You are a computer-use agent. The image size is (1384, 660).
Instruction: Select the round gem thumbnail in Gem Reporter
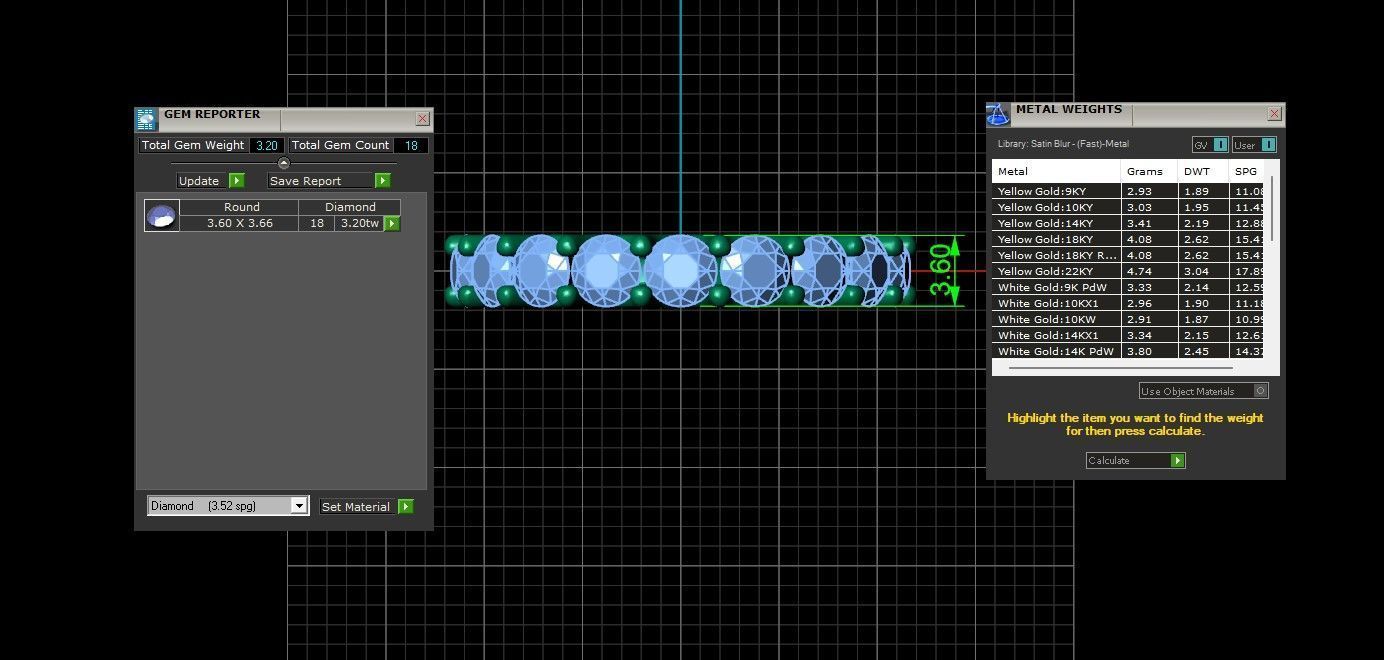coord(162,216)
